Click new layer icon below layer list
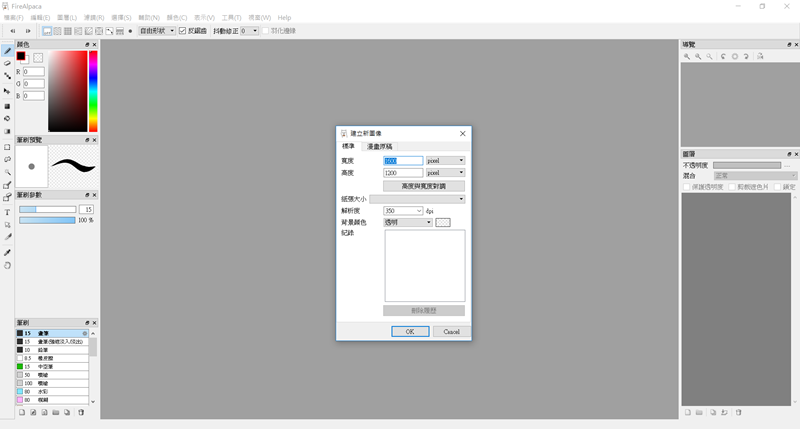Viewport: 800px width, 429px height. click(x=688, y=412)
